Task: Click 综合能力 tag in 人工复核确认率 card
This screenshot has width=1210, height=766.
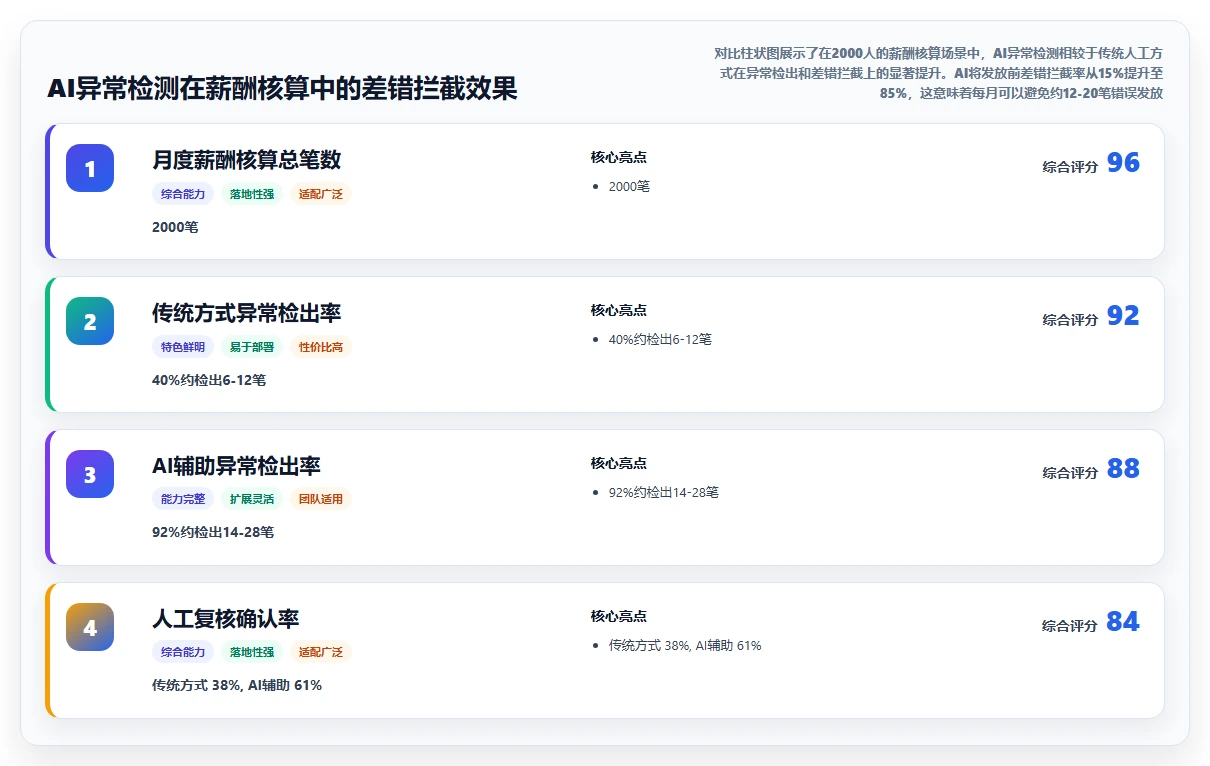Action: tap(183, 652)
